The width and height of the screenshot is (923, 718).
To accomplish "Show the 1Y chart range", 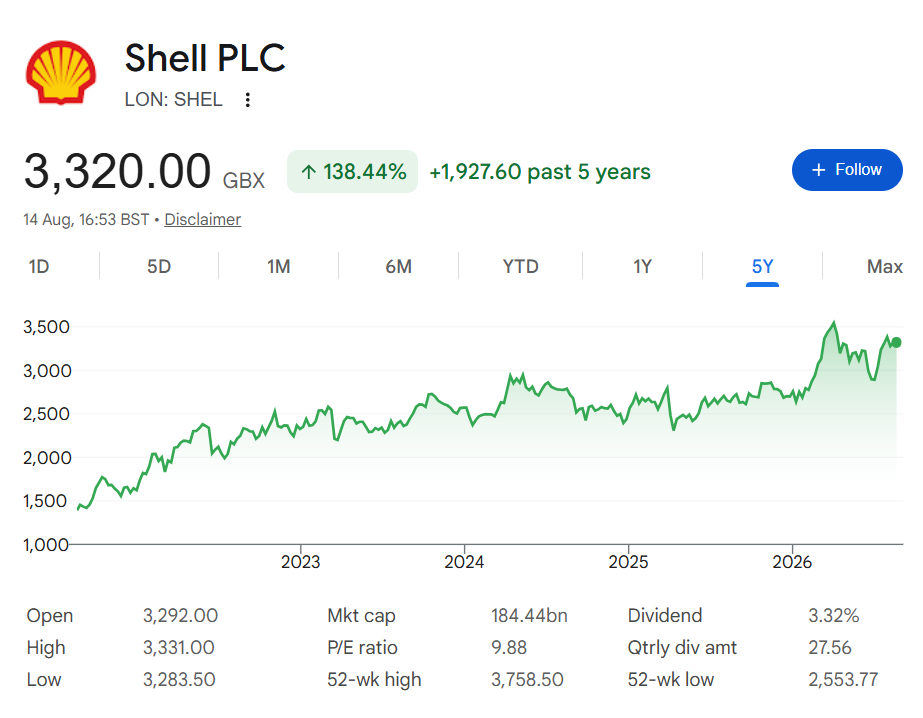I will [x=642, y=267].
